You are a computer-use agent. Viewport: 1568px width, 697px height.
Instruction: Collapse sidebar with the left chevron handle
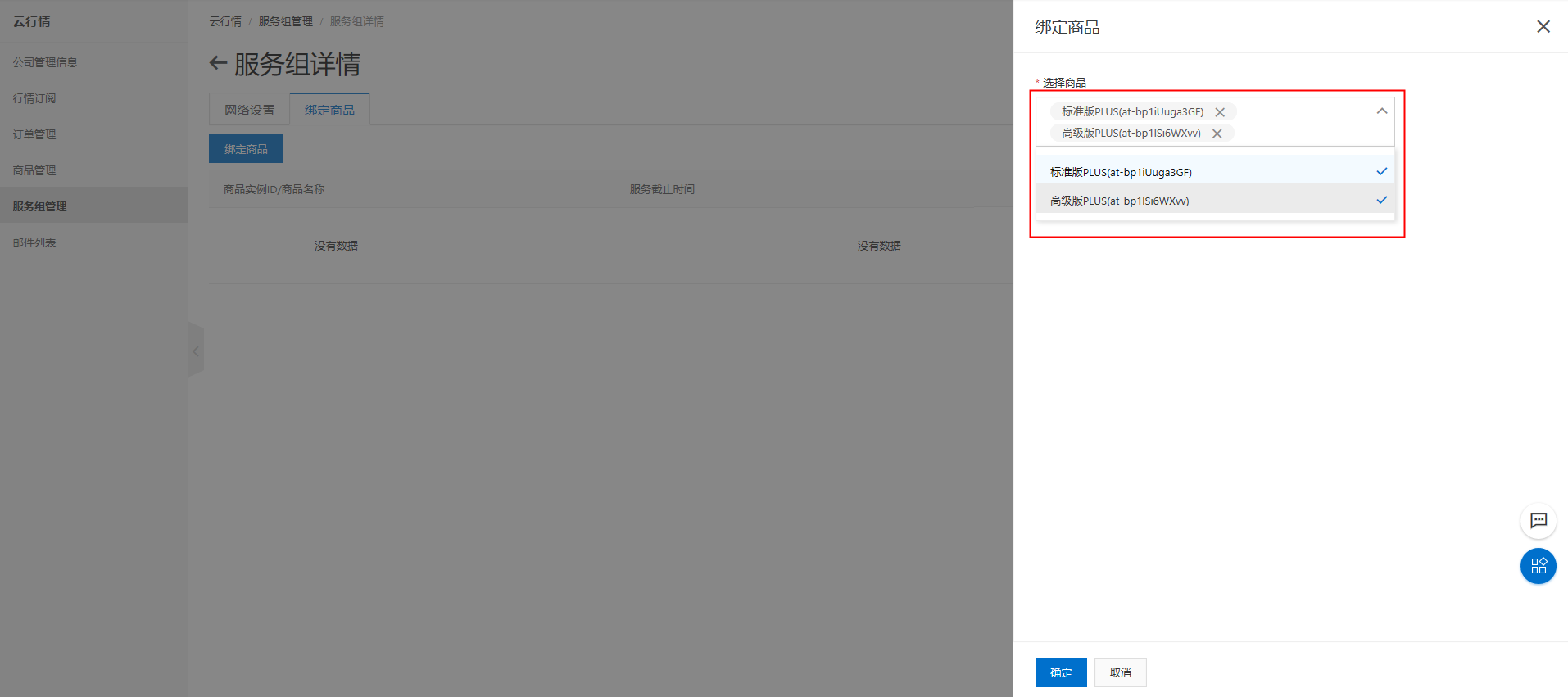coord(196,351)
